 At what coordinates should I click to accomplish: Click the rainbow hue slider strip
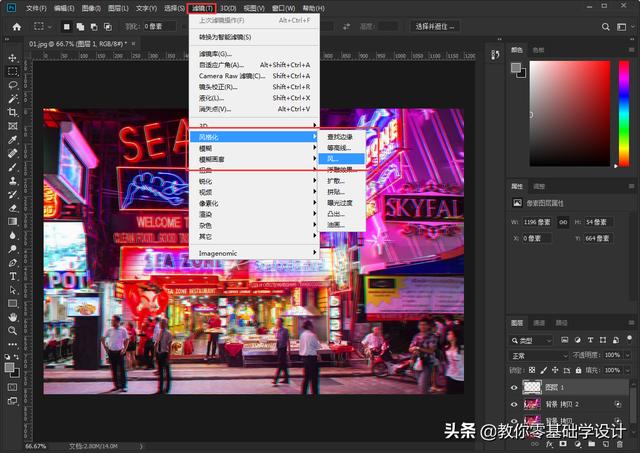(x=624, y=113)
